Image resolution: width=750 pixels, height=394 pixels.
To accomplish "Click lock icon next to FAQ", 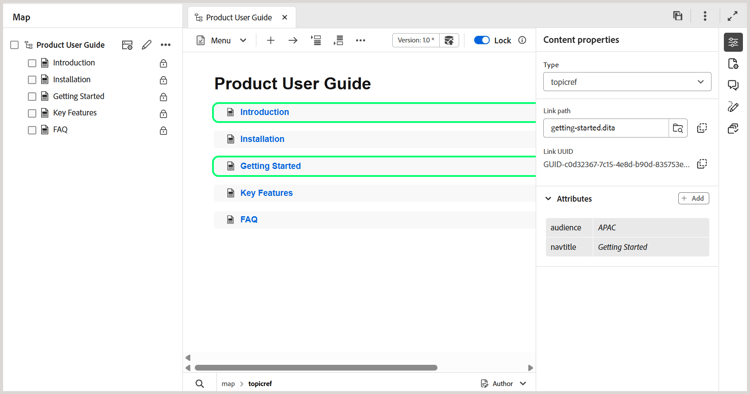I will [163, 130].
